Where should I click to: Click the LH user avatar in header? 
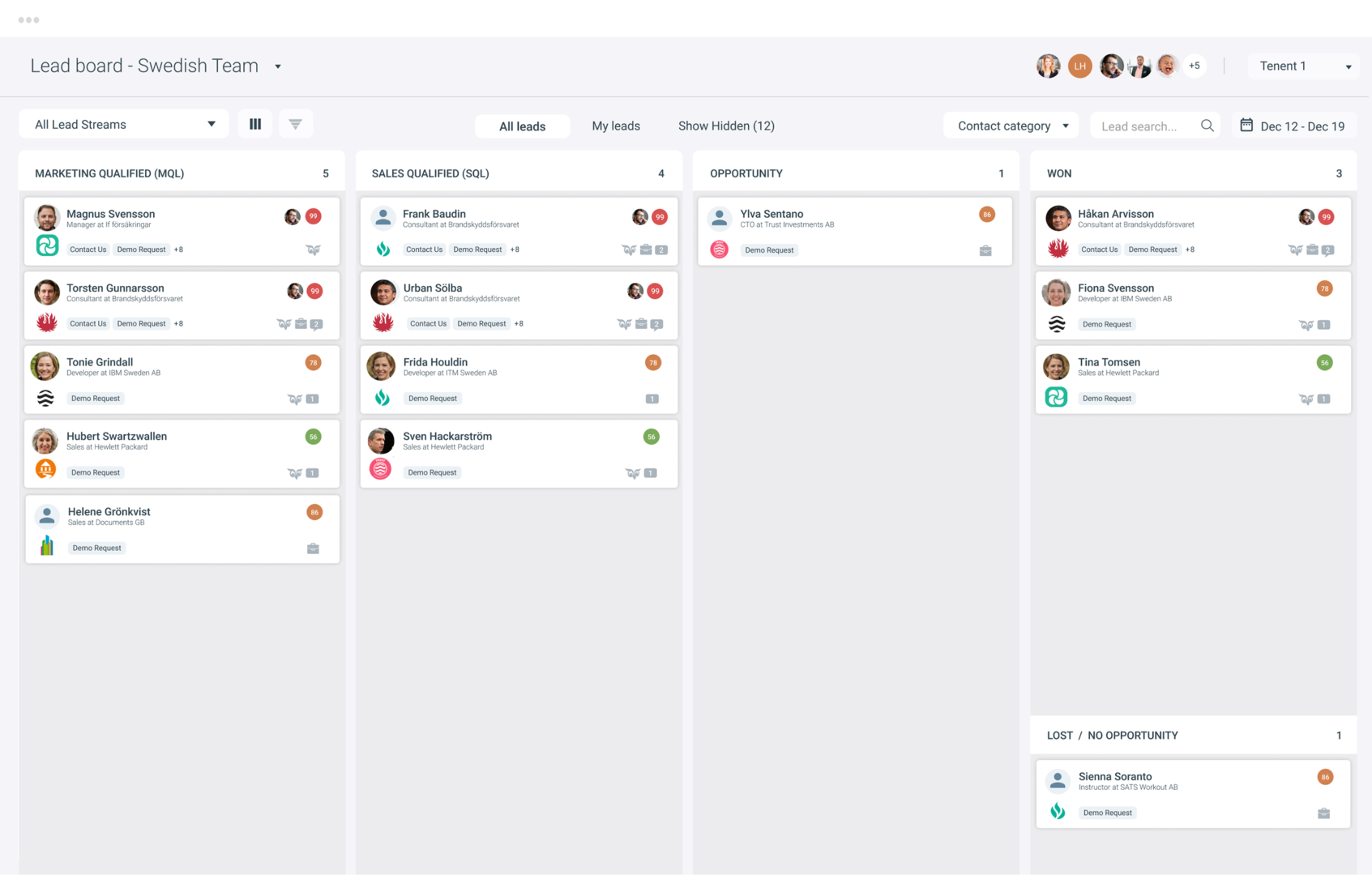coord(1079,66)
